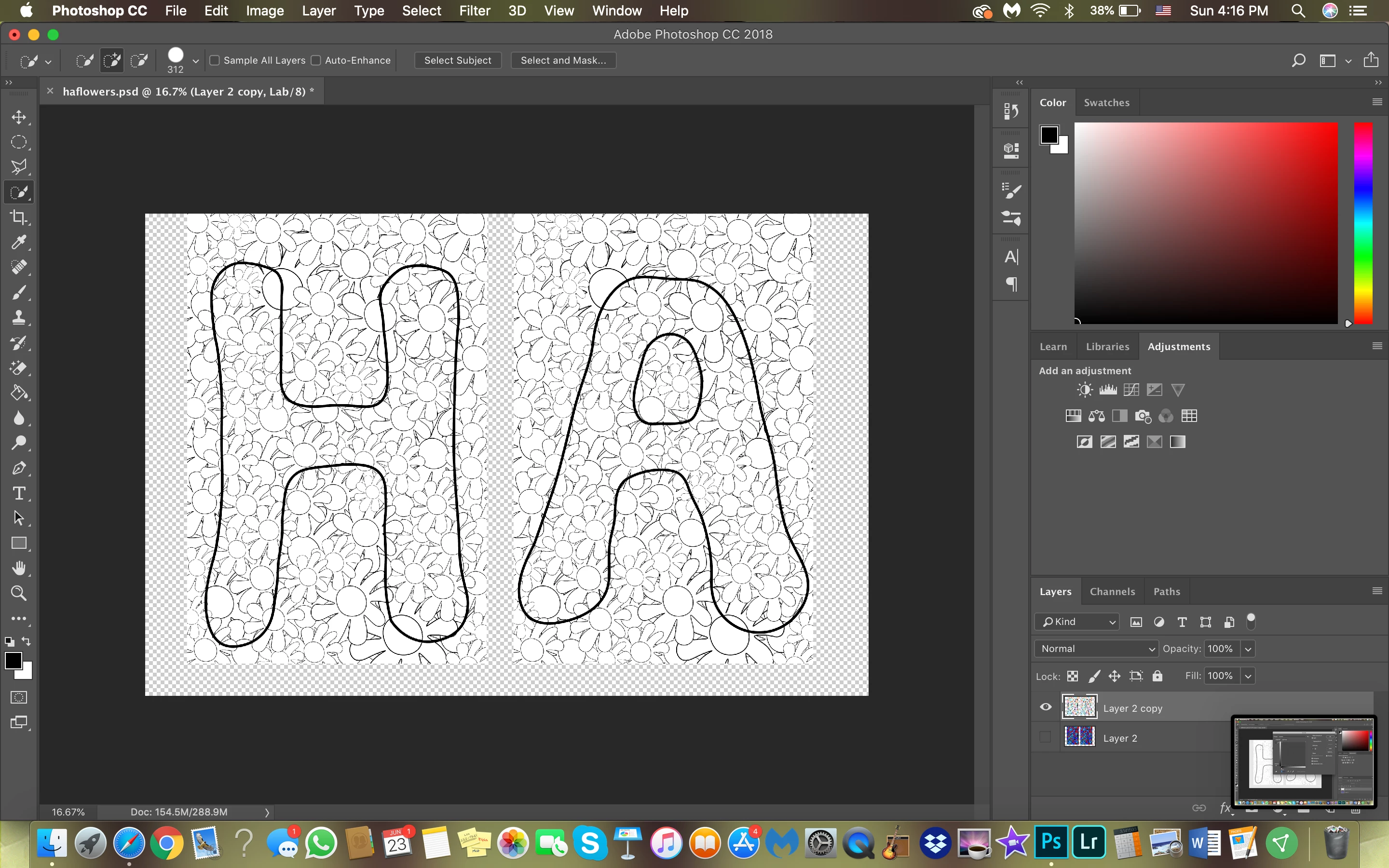The height and width of the screenshot is (868, 1389).
Task: Expand the layer Opacity slider dropdown
Action: point(1248,649)
